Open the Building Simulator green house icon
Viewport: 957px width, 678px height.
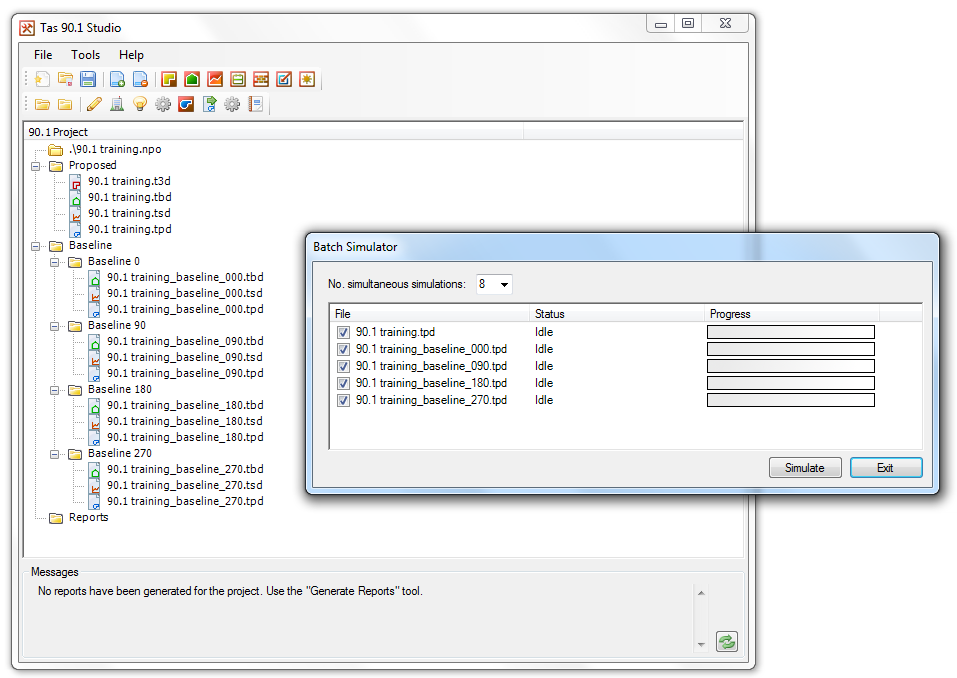pyautogui.click(x=192, y=79)
